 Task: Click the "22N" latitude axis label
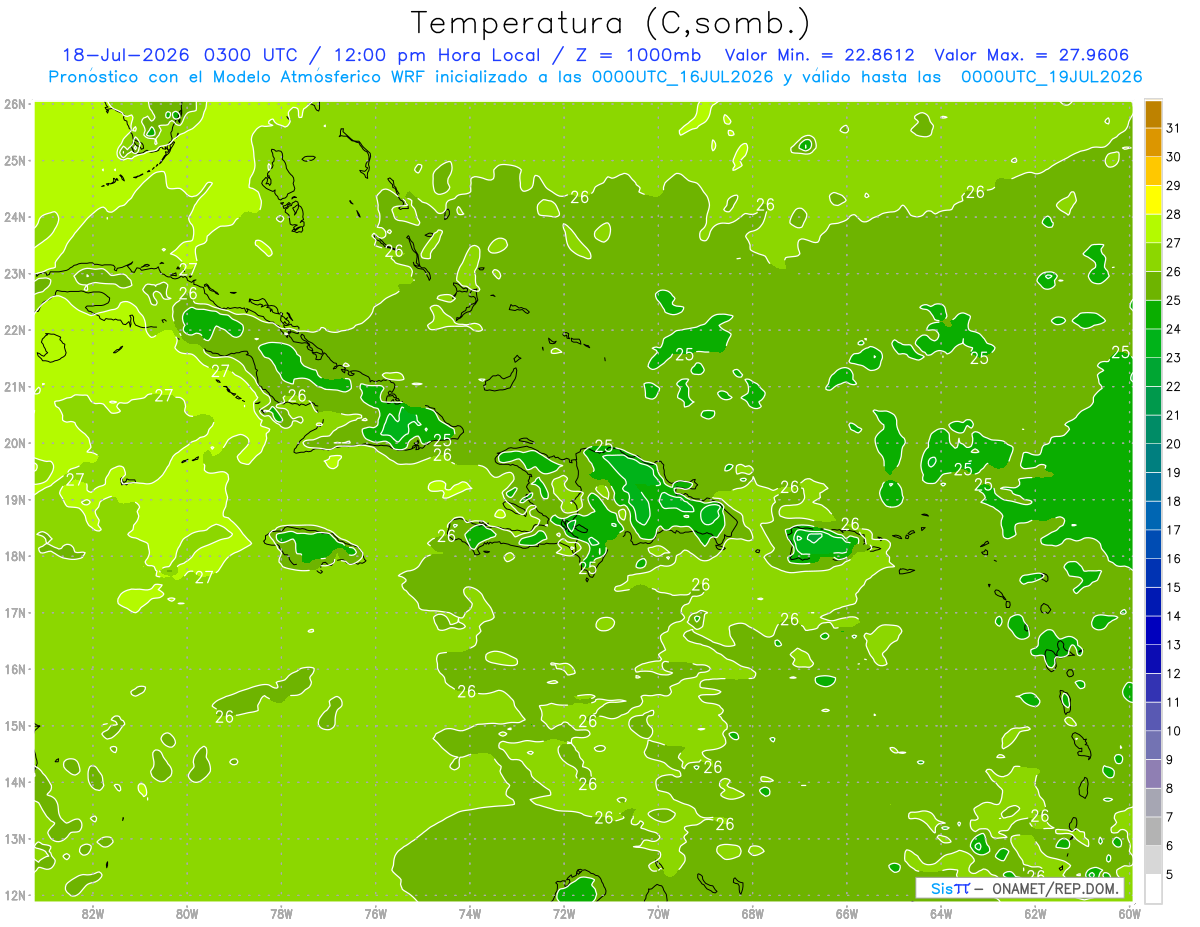pos(15,330)
